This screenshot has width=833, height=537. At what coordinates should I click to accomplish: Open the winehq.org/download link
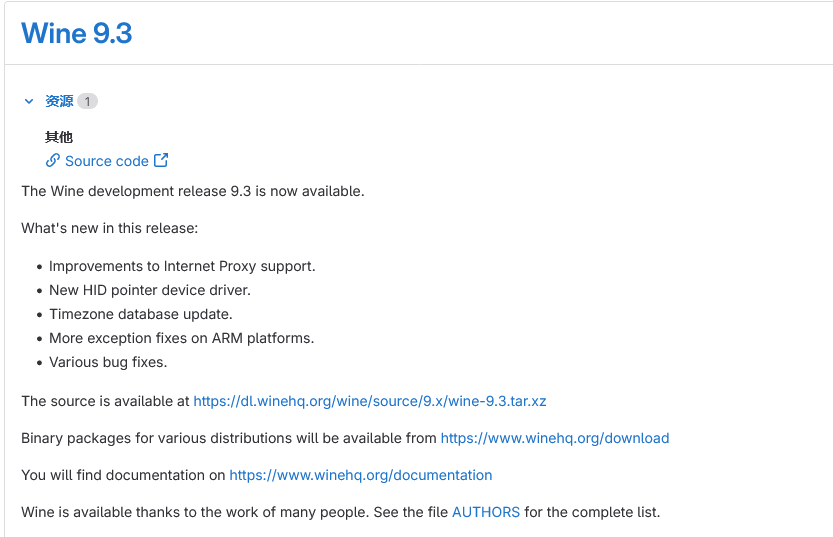[x=555, y=438]
